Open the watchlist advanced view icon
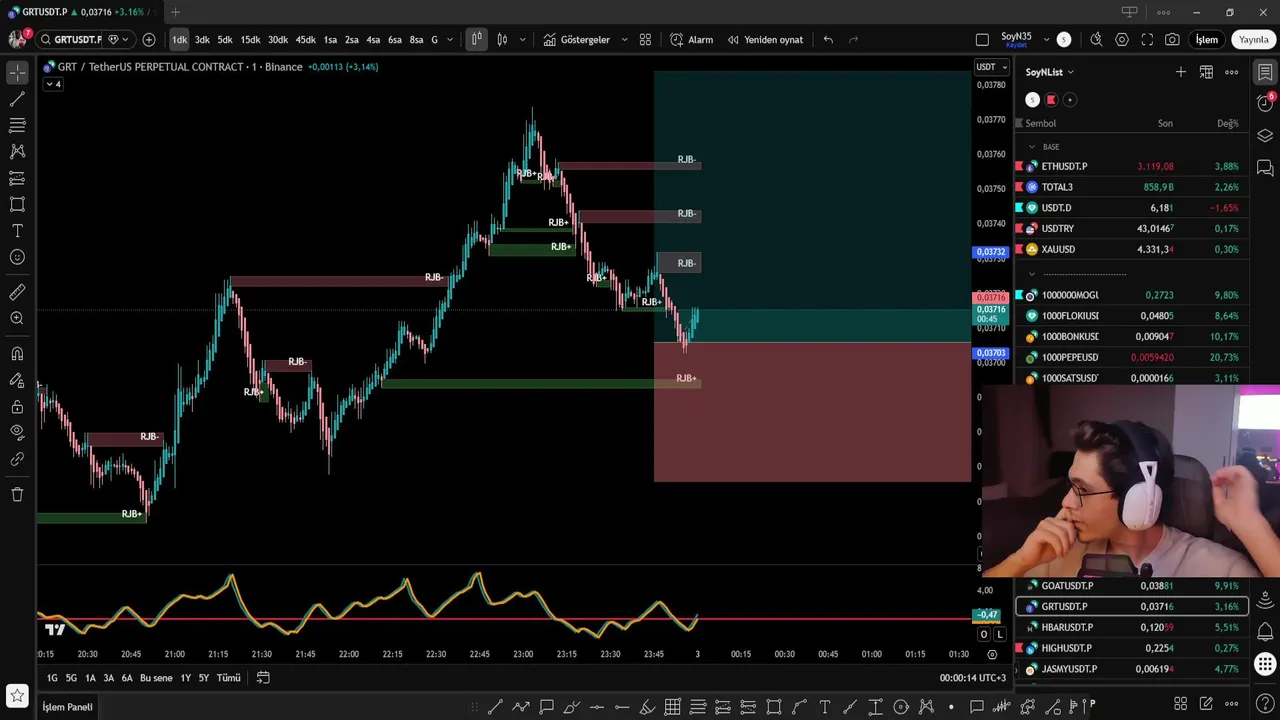The width and height of the screenshot is (1280, 720). point(1206,72)
